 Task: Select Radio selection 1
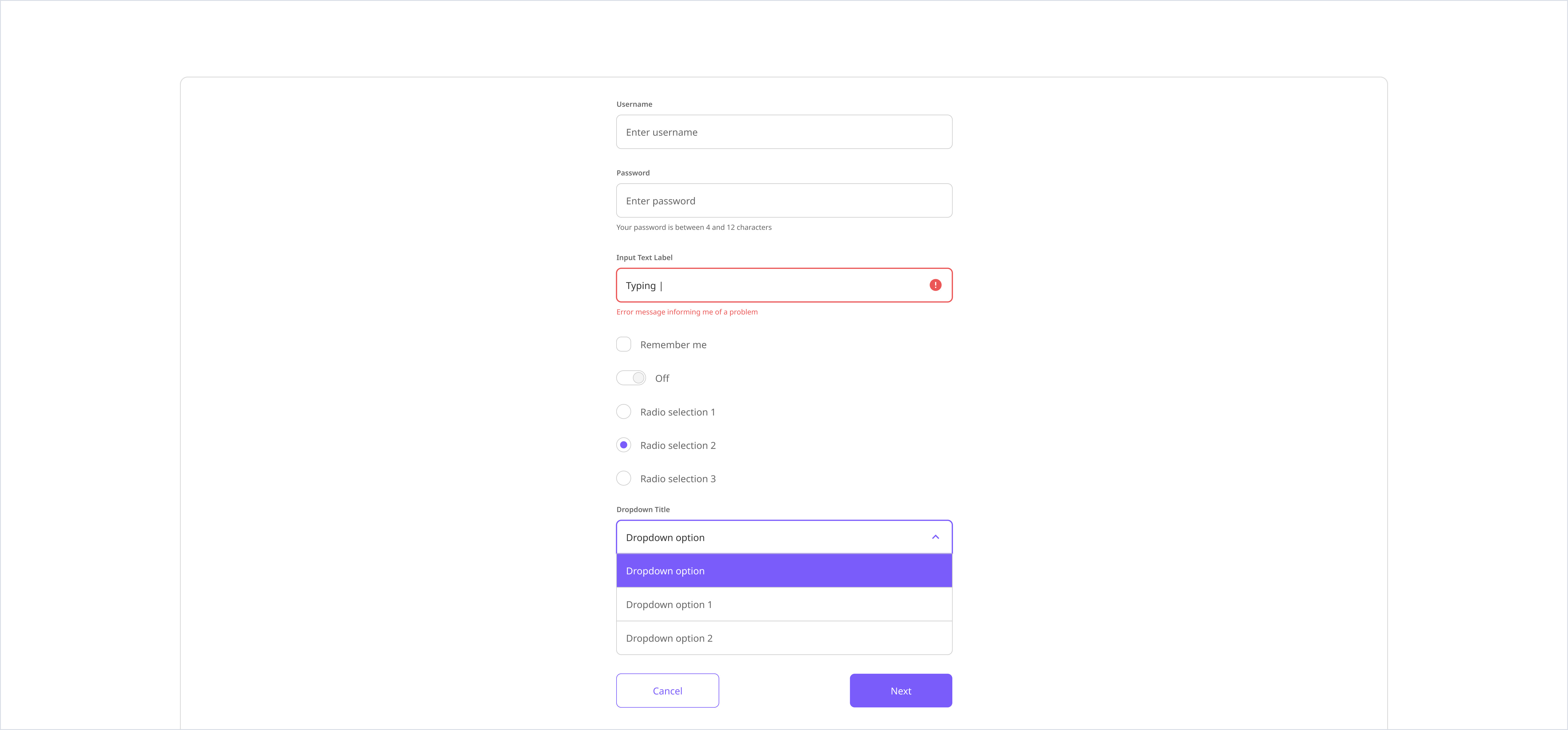click(x=623, y=412)
